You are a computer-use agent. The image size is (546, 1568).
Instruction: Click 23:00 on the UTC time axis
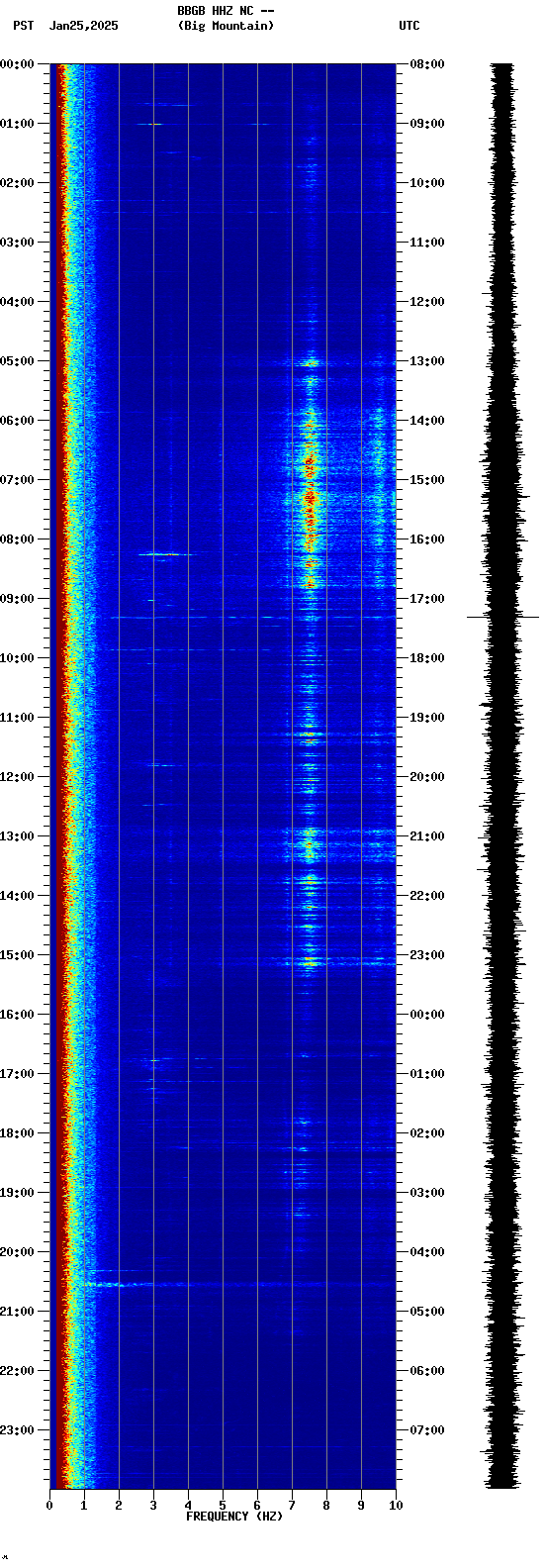(x=427, y=955)
